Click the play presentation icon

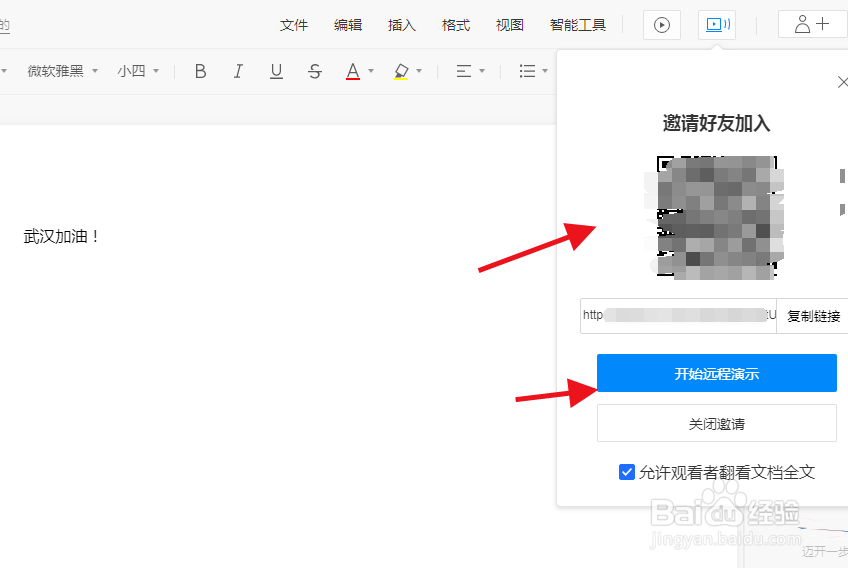tap(661, 25)
